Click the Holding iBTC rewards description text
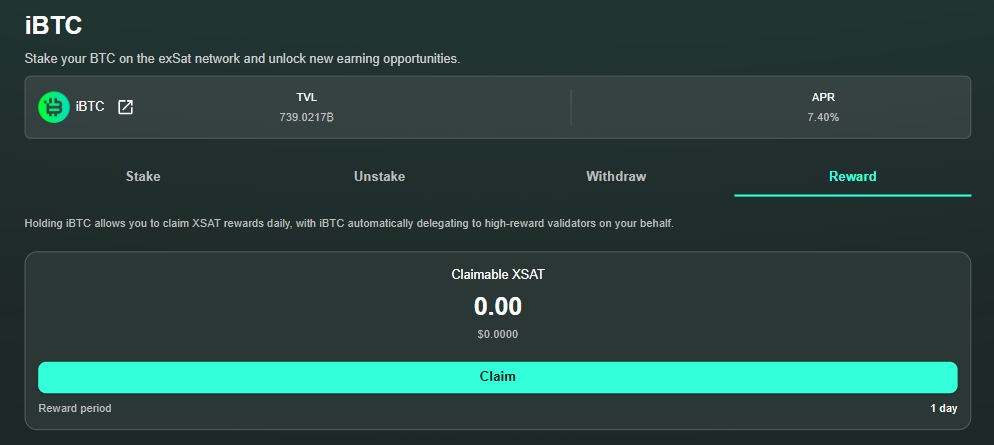The height and width of the screenshot is (445, 994). point(349,223)
